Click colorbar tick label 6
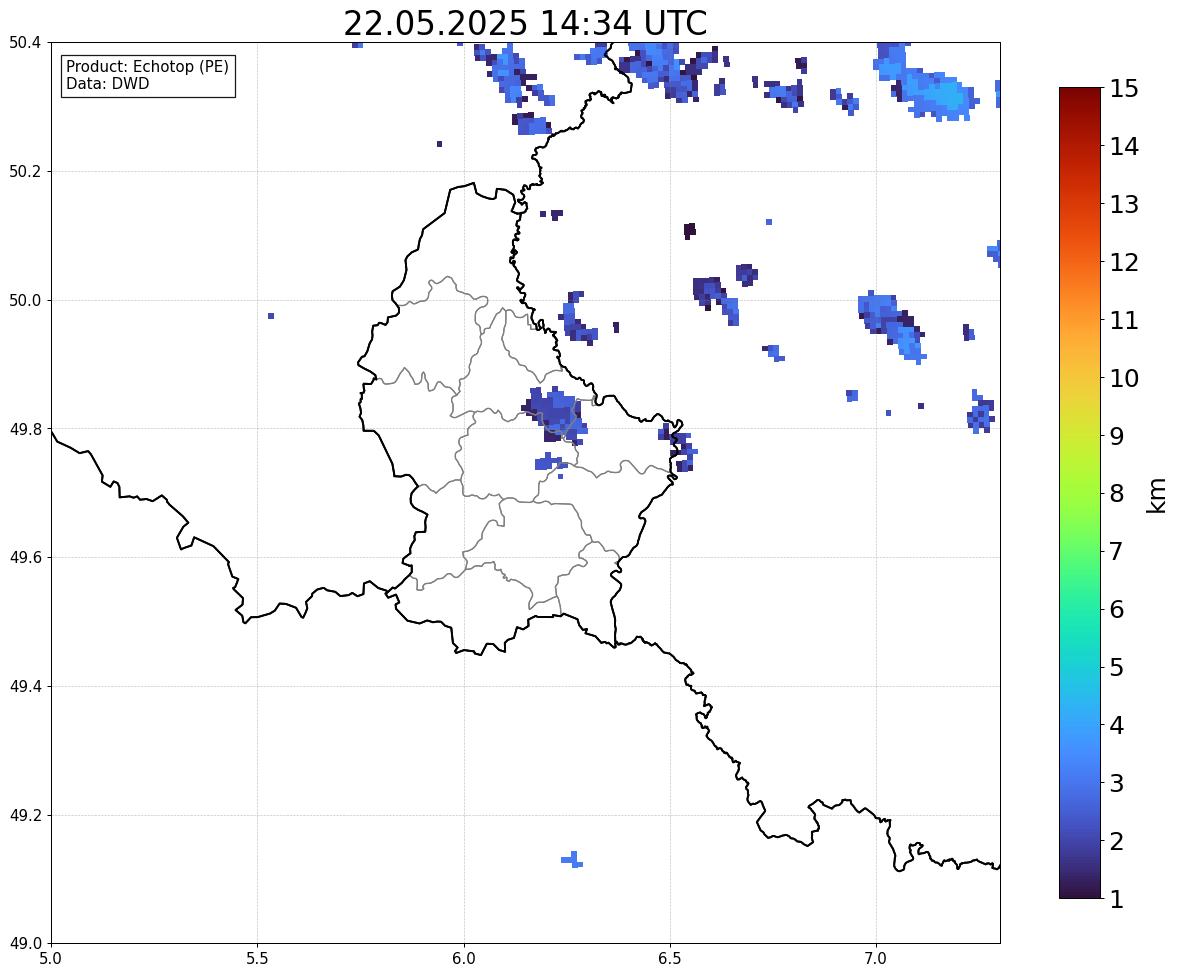The width and height of the screenshot is (1178, 976). pyautogui.click(x=1117, y=609)
